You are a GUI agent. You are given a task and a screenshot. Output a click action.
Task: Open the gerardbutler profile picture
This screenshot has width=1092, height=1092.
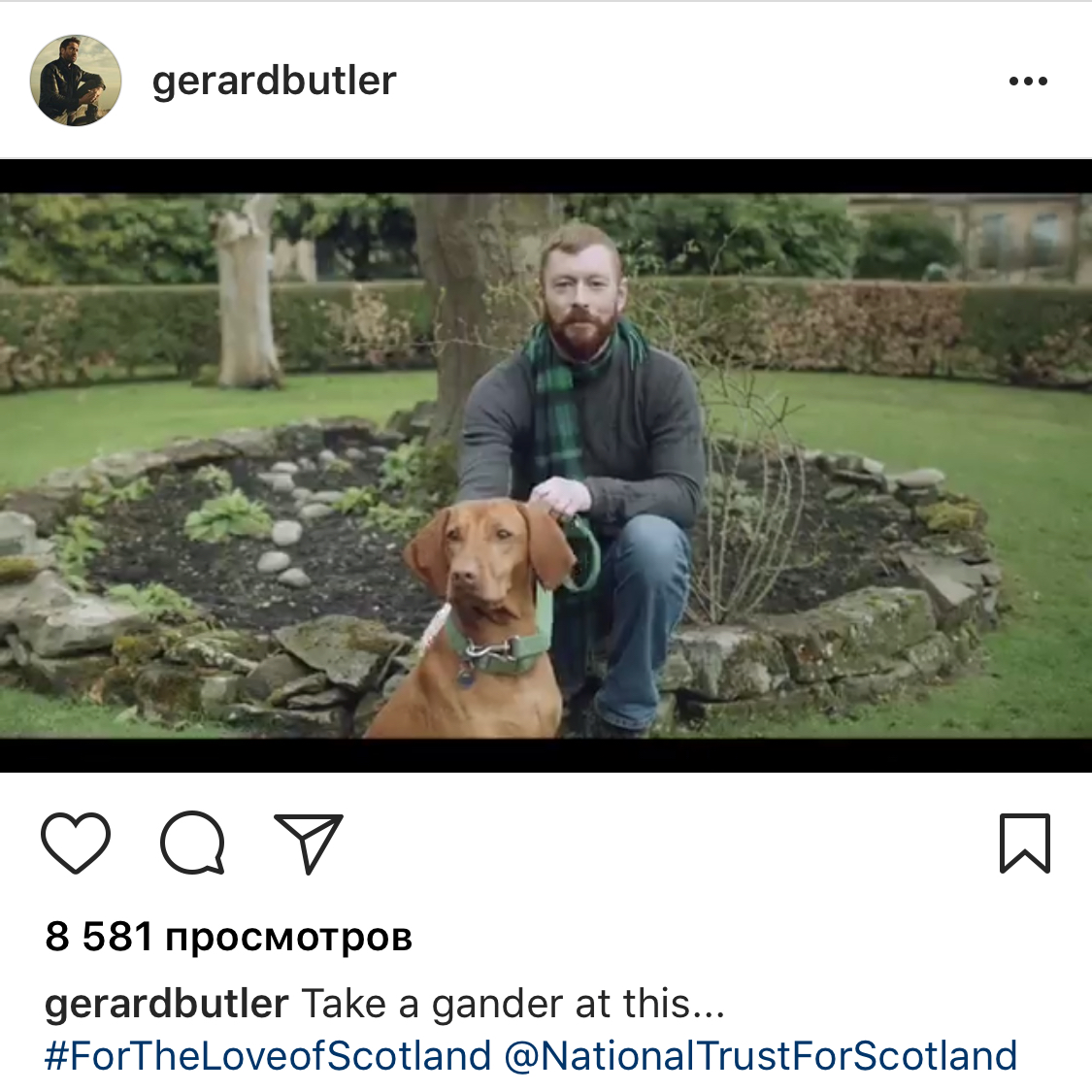click(x=75, y=81)
